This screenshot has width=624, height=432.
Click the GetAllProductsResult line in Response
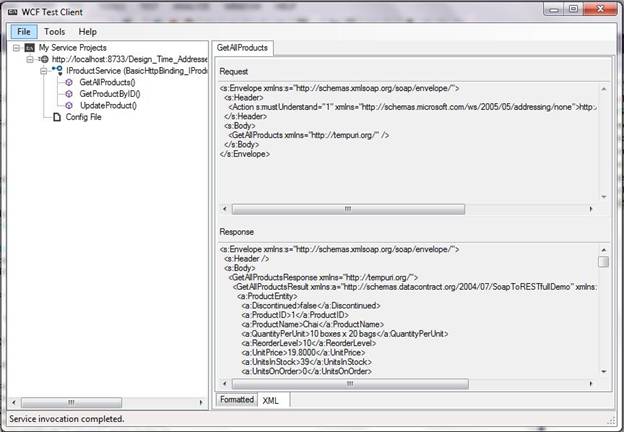414,287
